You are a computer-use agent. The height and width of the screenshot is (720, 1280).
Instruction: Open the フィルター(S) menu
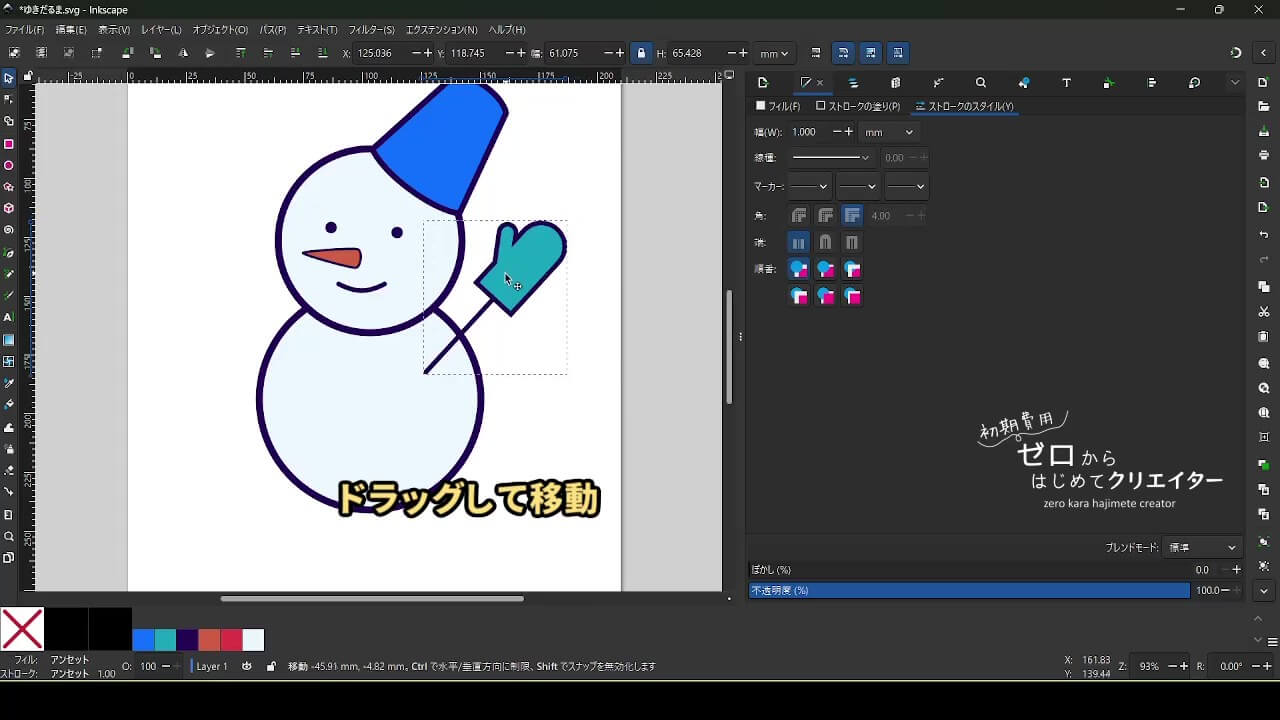tap(371, 30)
